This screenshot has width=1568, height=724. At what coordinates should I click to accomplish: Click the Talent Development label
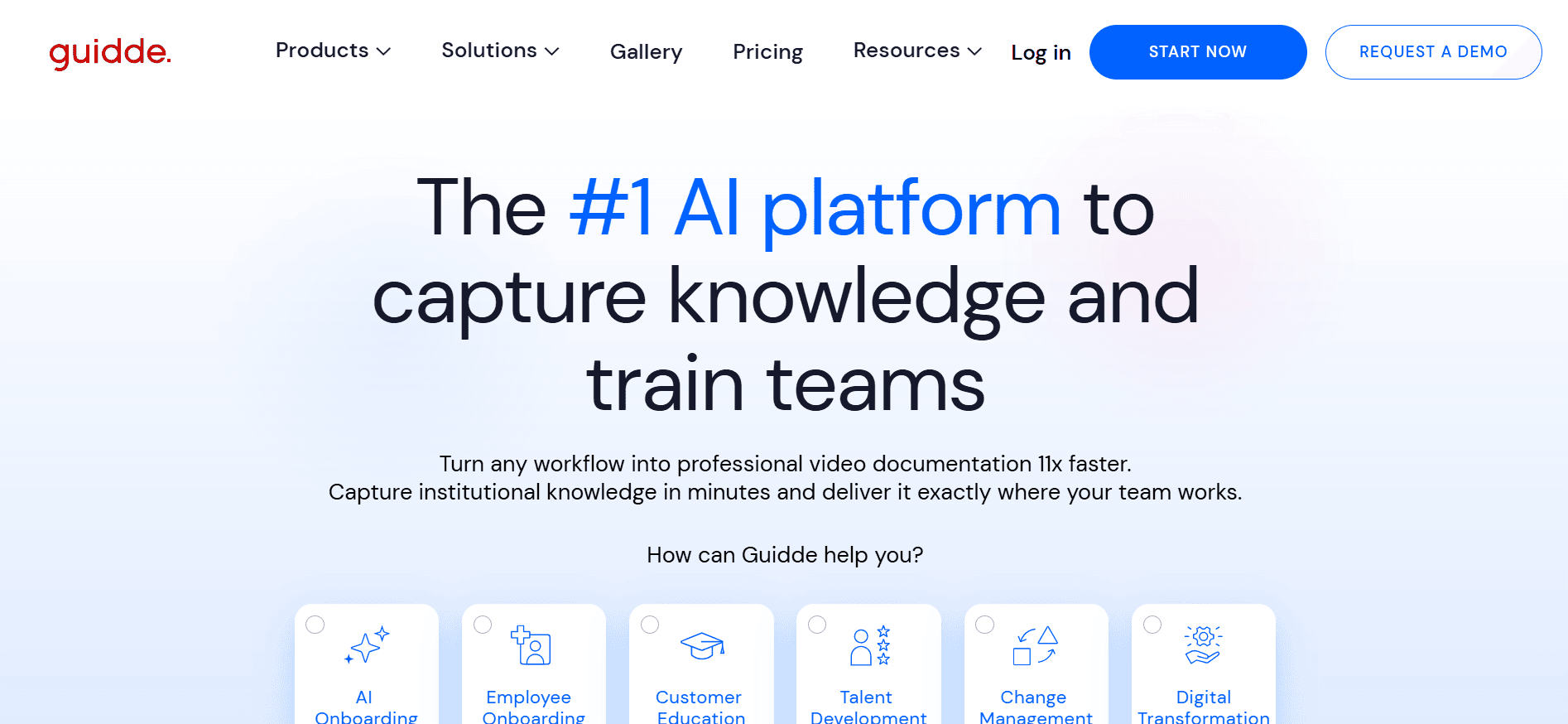tap(868, 706)
